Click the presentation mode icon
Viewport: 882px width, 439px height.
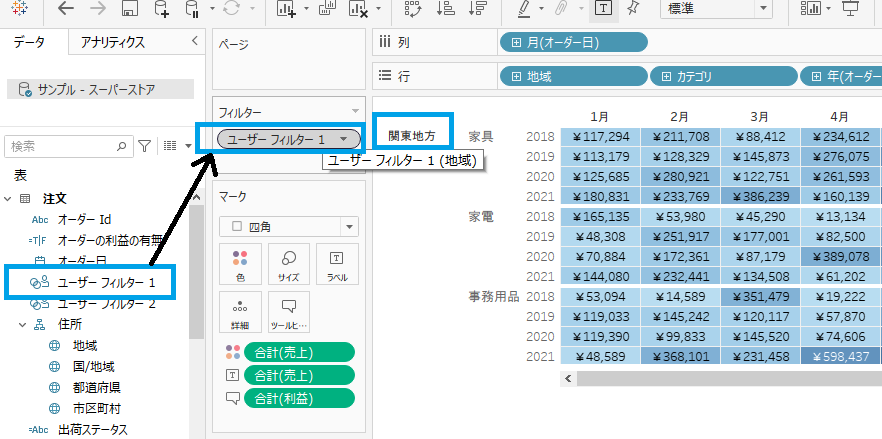click(850, 9)
